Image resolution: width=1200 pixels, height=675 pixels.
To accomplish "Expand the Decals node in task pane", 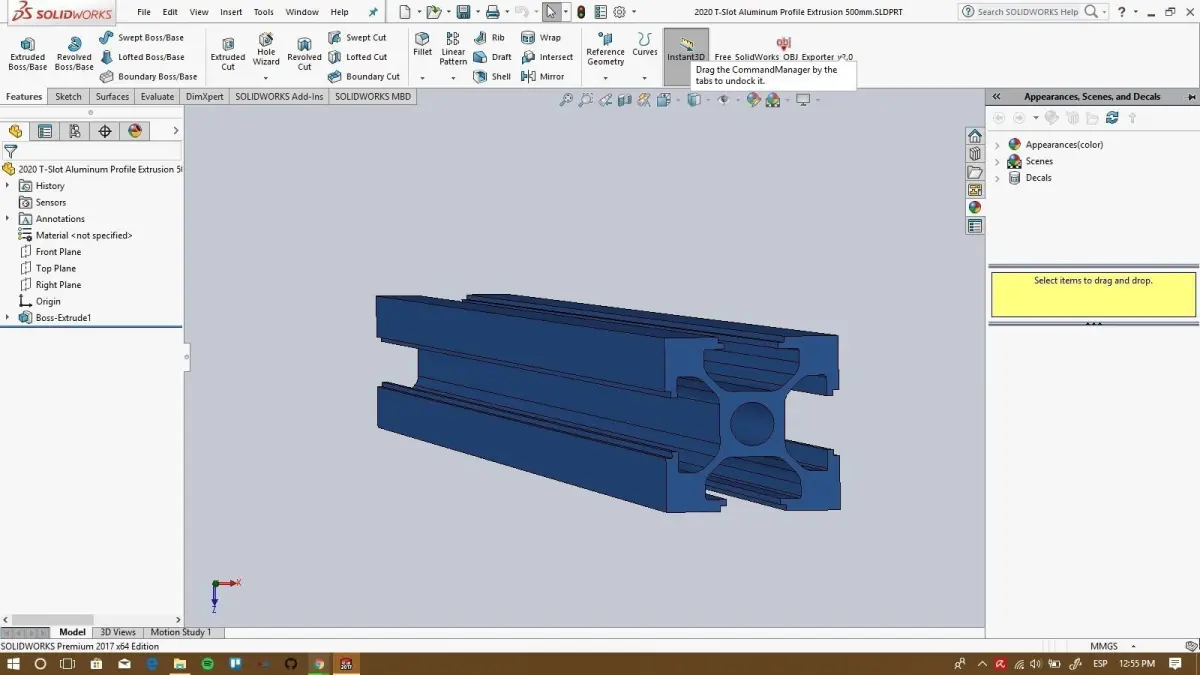I will (997, 178).
